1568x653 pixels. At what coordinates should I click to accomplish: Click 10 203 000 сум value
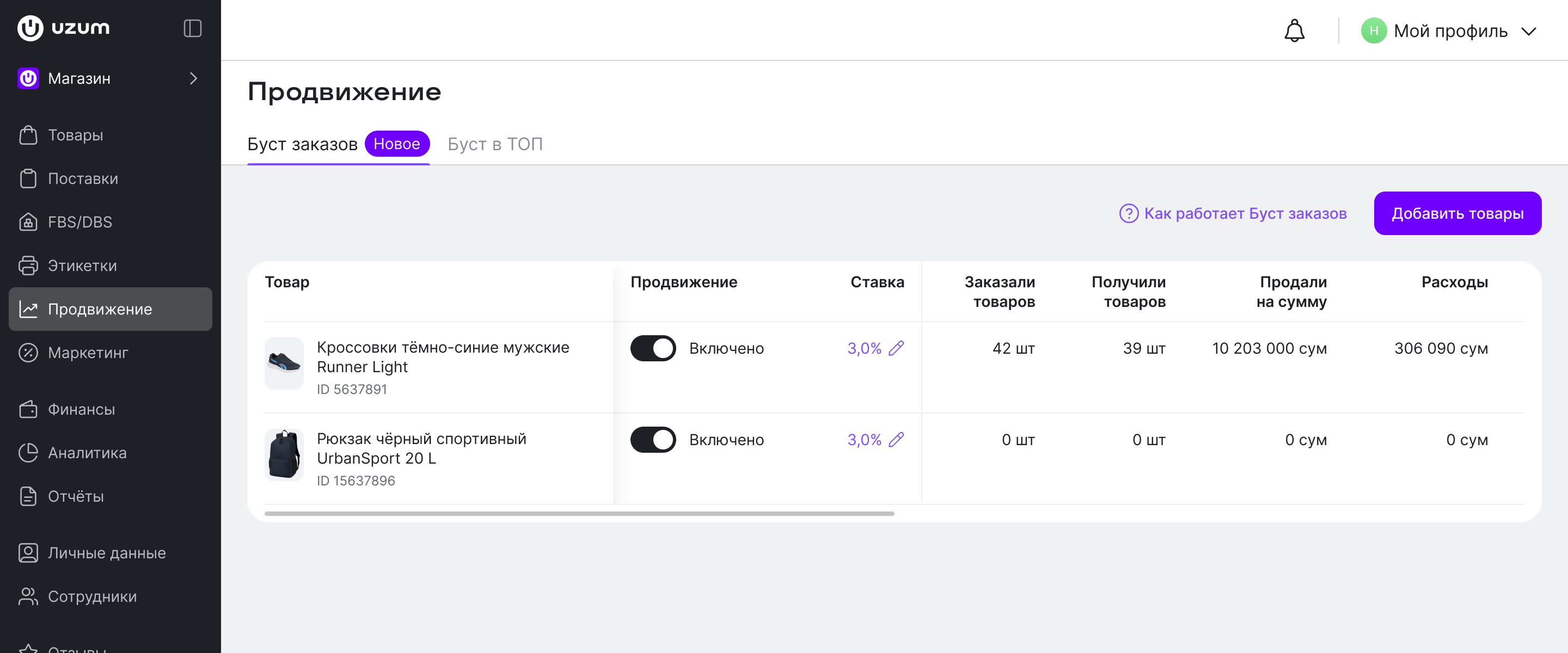click(x=1269, y=348)
